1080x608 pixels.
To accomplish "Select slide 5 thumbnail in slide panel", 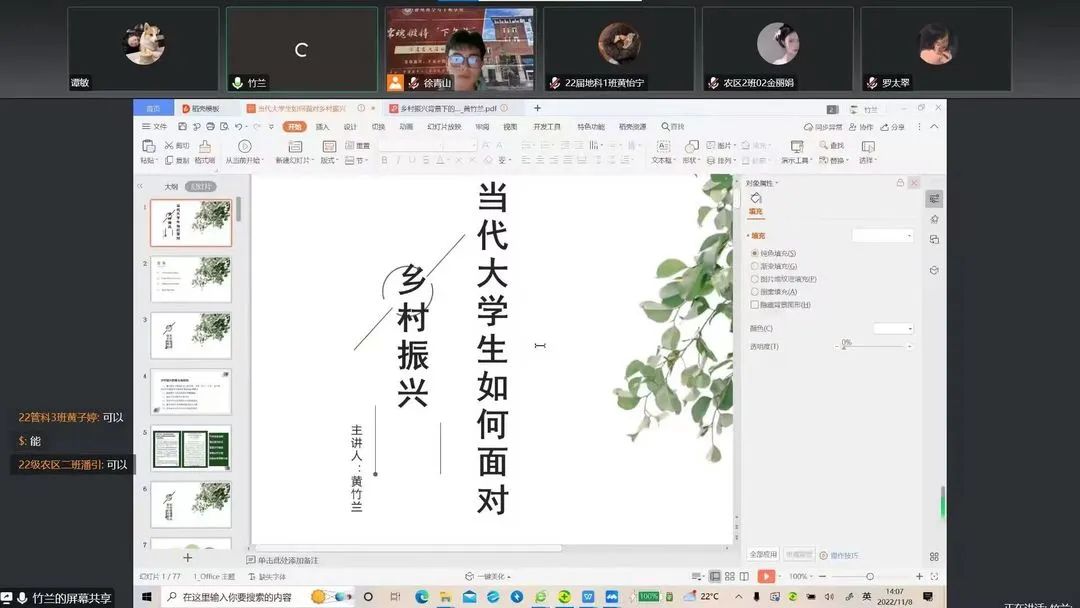I will point(191,448).
